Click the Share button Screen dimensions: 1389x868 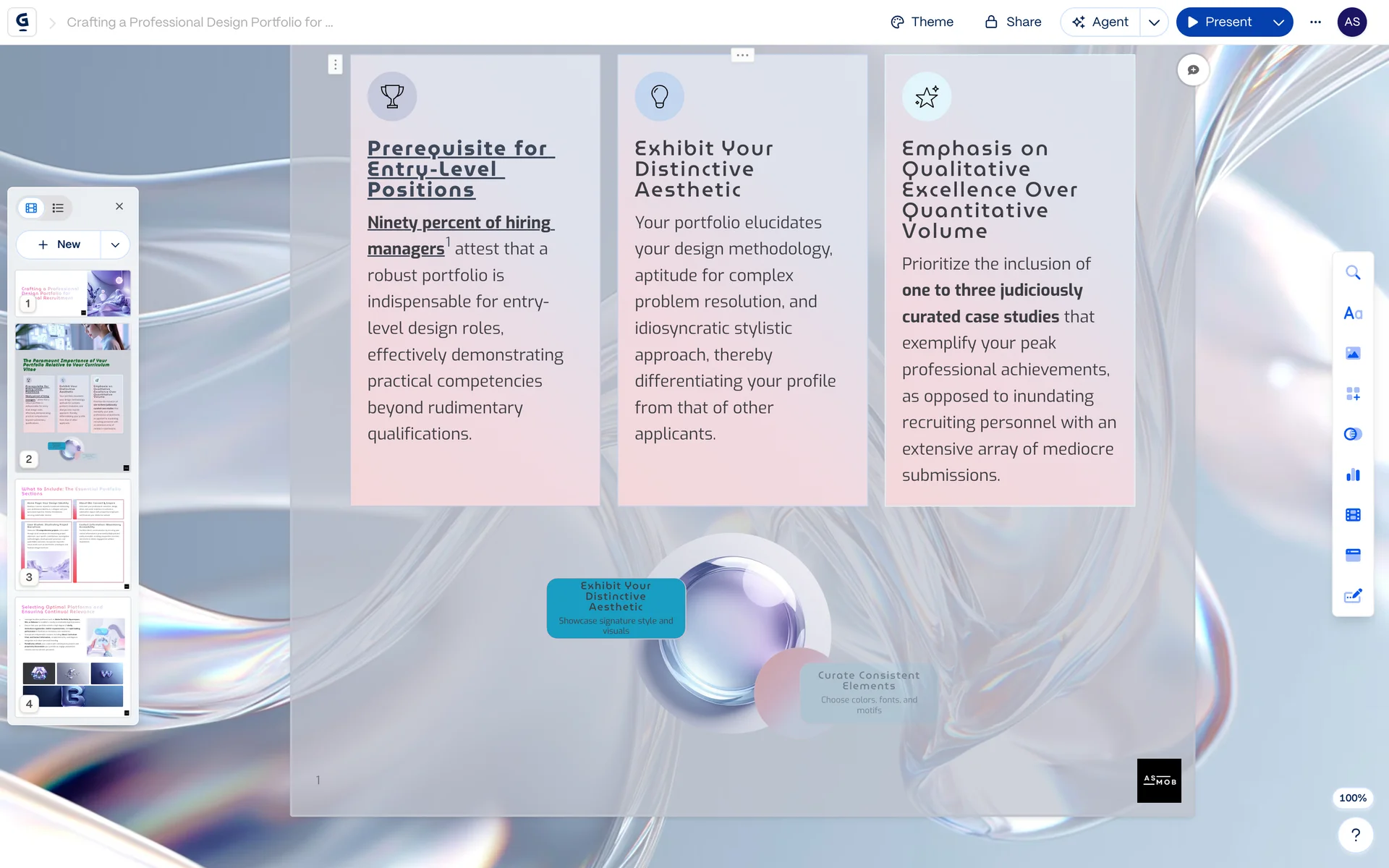(1013, 22)
